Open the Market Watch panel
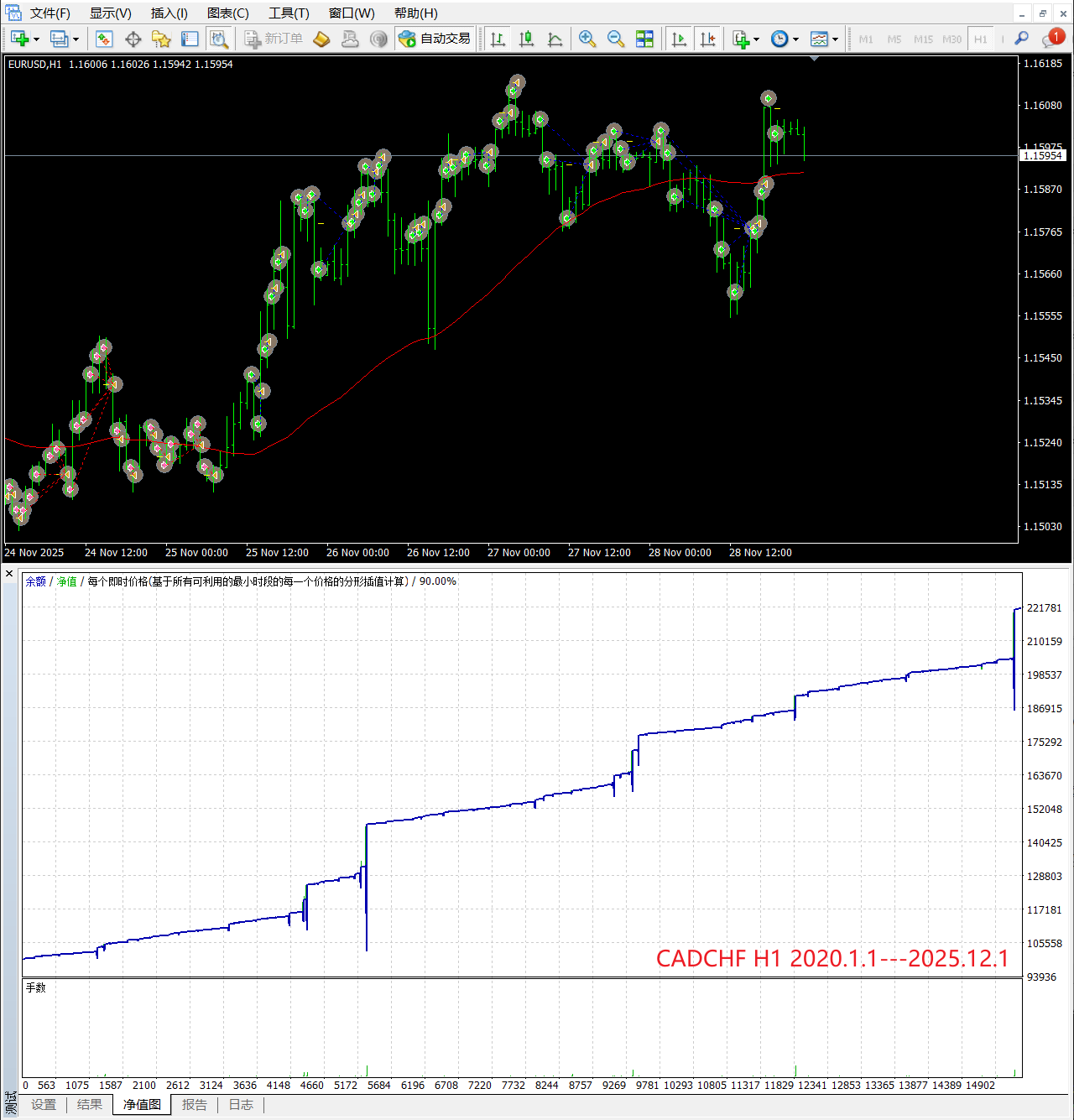The height and width of the screenshot is (1120, 1074). point(104,39)
